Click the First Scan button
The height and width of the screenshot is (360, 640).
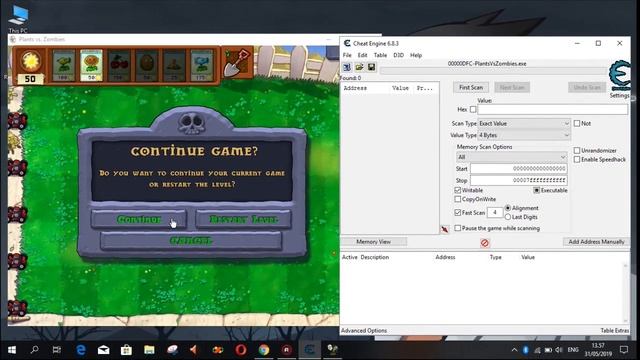471,87
